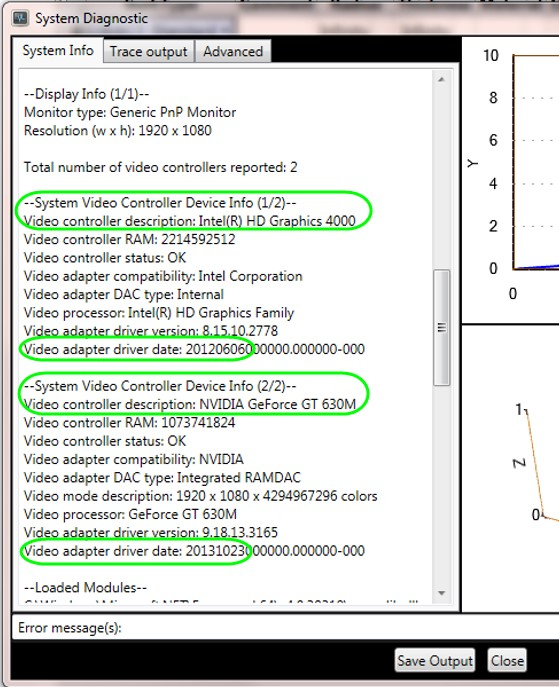The width and height of the screenshot is (559, 687).
Task: Close the System Diagnostic dialog
Action: (507, 660)
